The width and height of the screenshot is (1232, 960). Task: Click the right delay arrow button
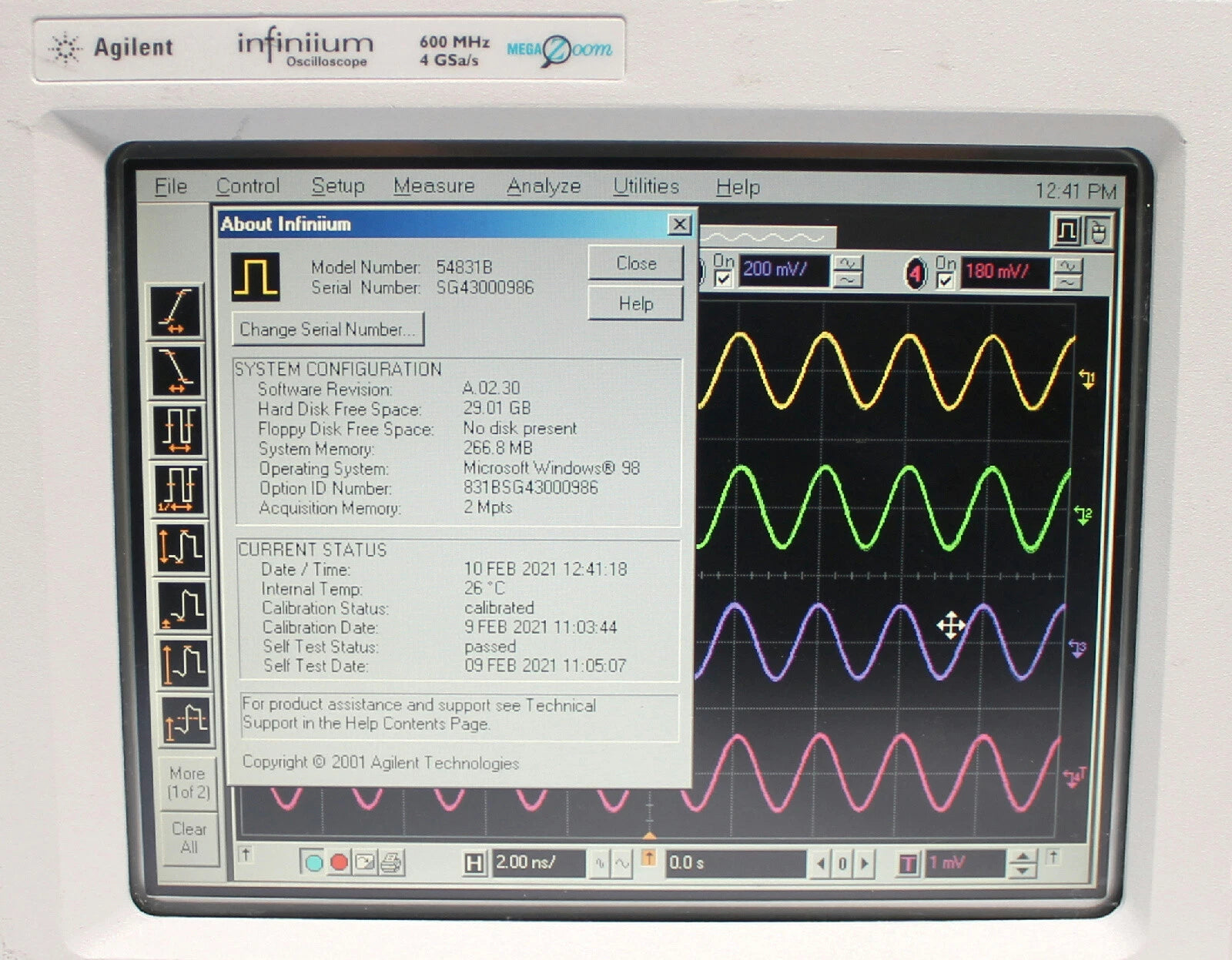click(x=865, y=865)
